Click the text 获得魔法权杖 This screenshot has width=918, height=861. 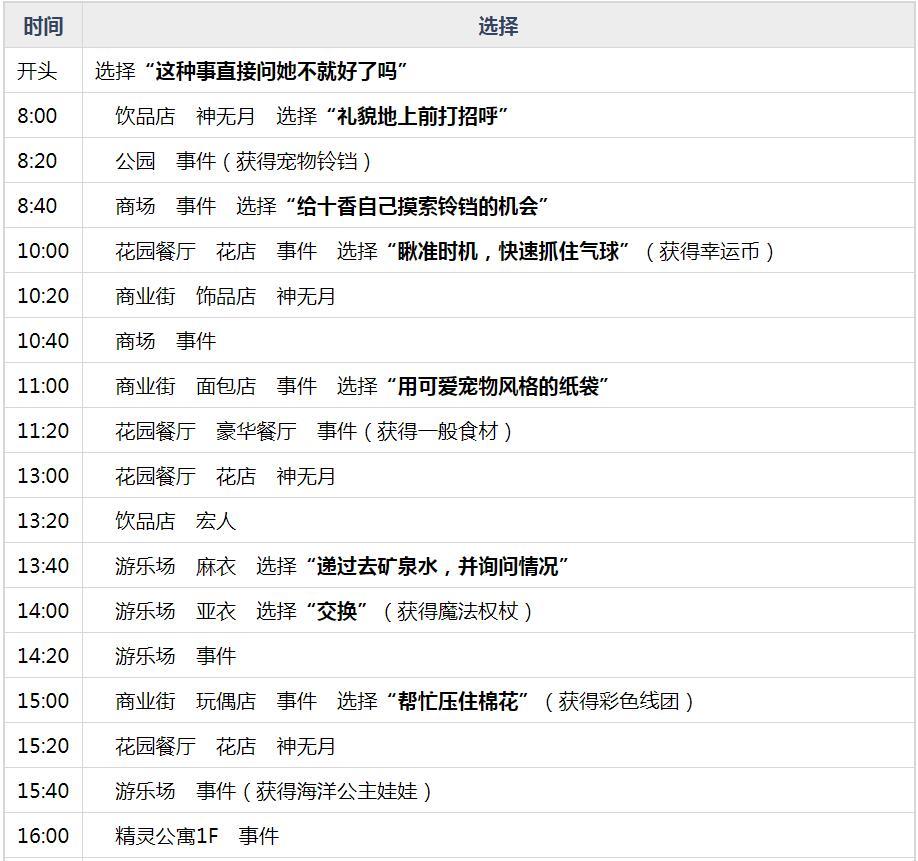457,611
